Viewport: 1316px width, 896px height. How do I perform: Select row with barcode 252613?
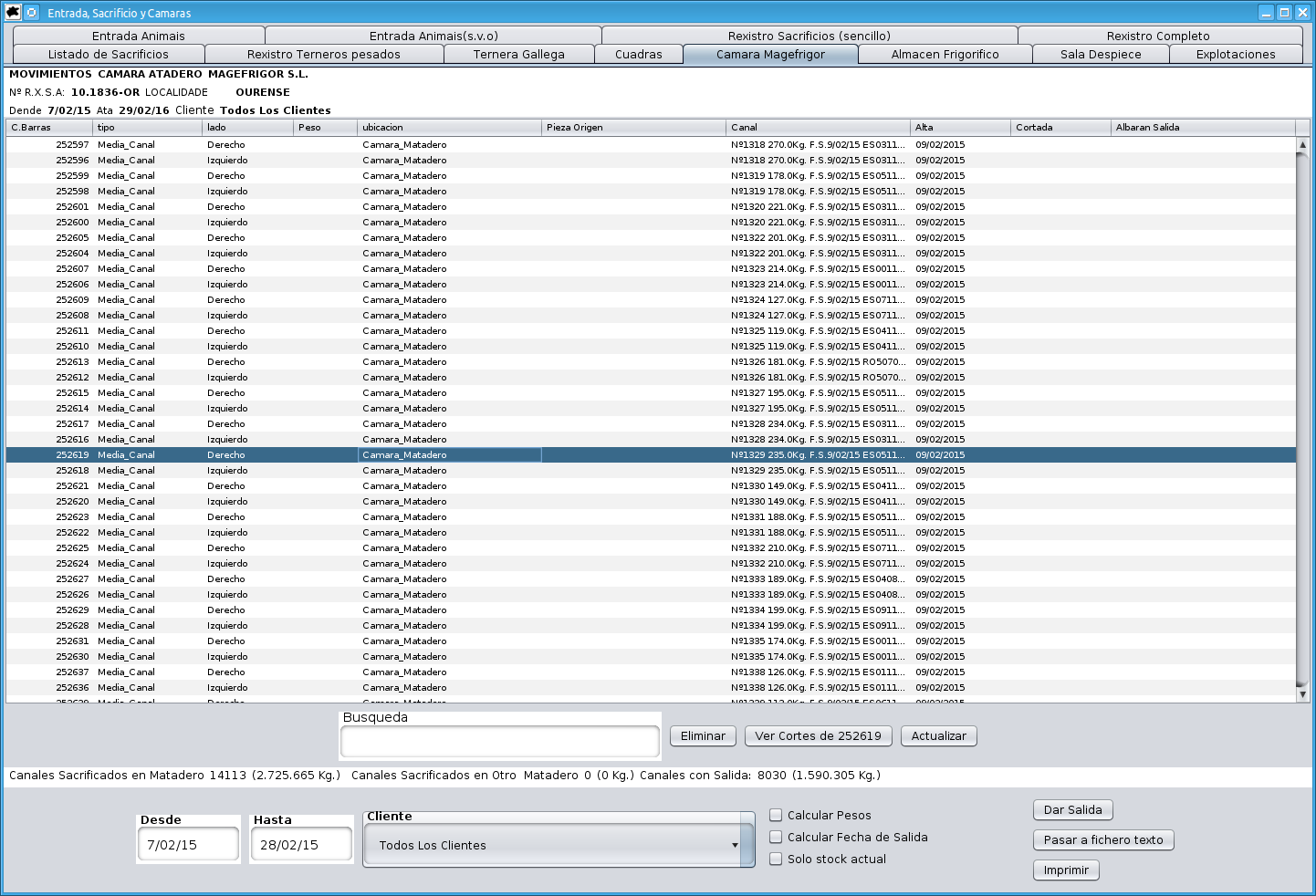point(651,361)
